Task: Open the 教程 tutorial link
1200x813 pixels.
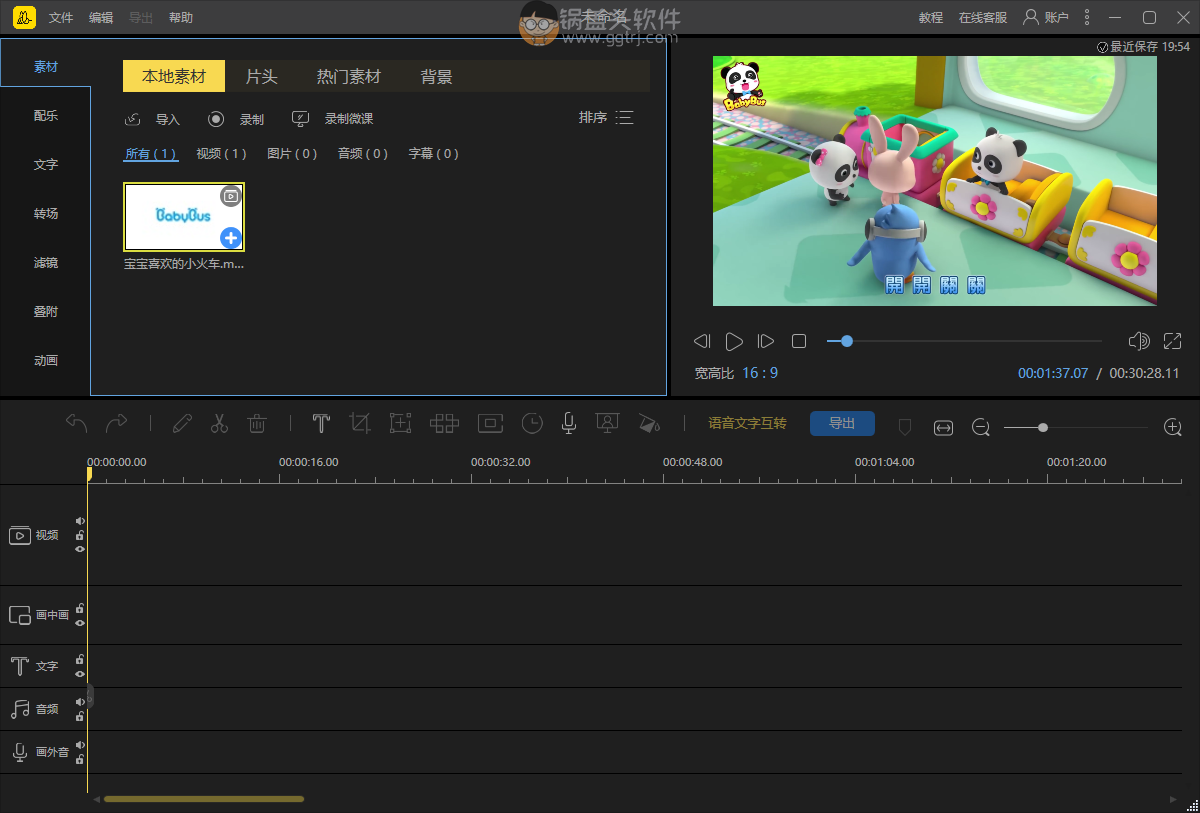Action: pyautogui.click(x=931, y=18)
